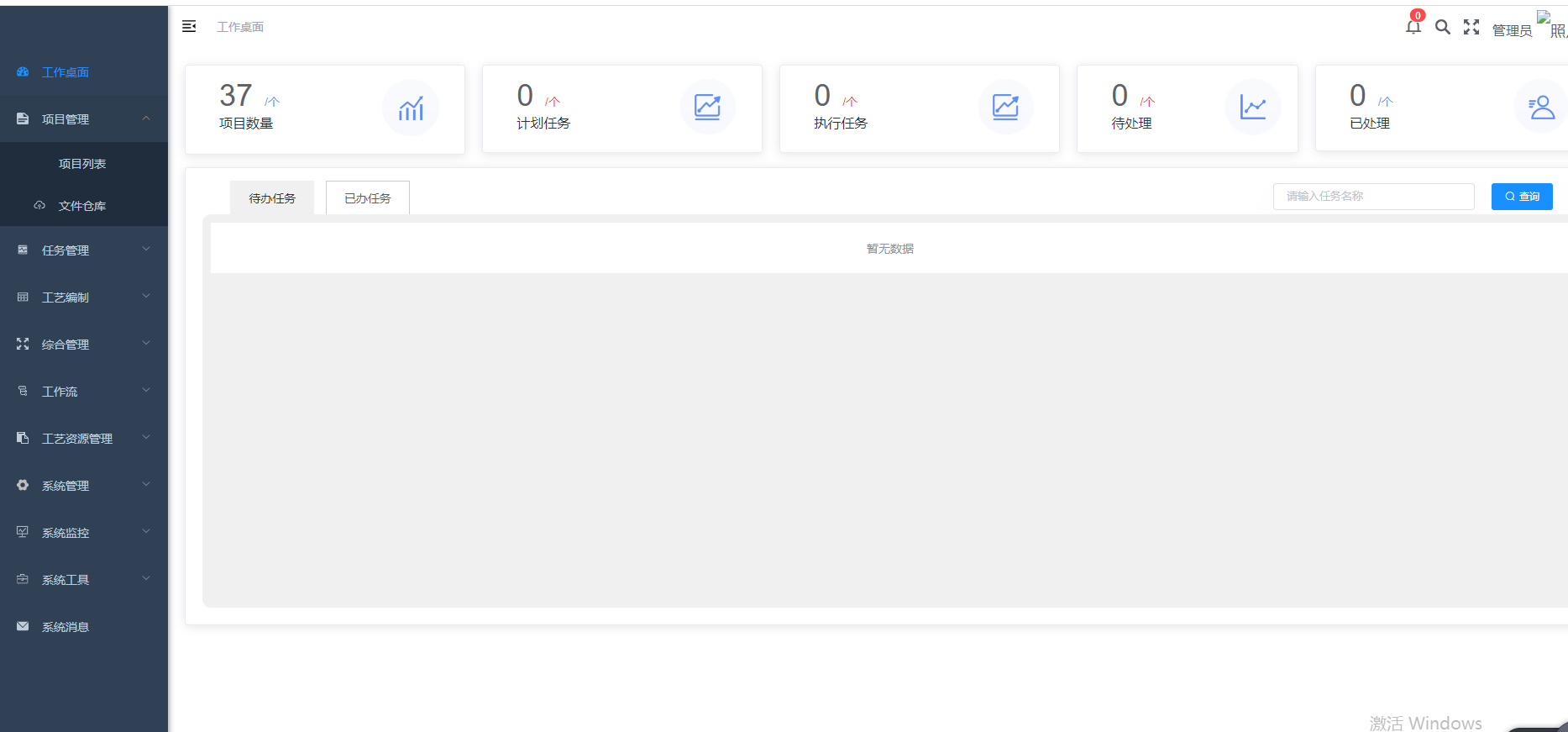The height and width of the screenshot is (732, 1568).
Task: Click the 工作桌面 breadcrumb text
Action: click(240, 27)
